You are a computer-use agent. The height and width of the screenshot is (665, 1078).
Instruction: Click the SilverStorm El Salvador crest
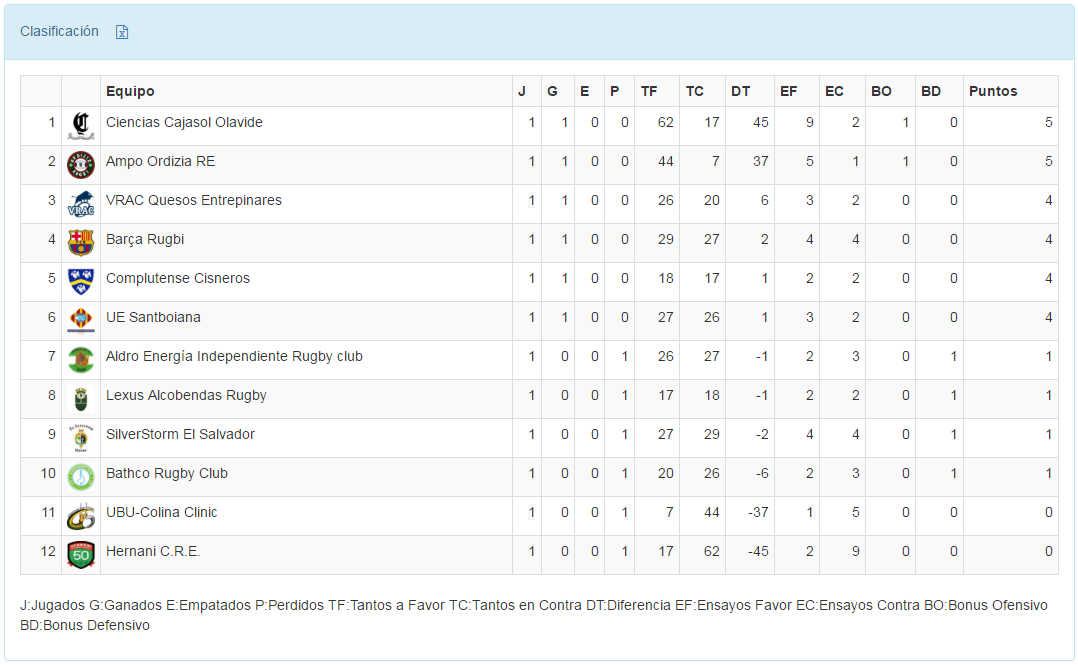[80, 437]
